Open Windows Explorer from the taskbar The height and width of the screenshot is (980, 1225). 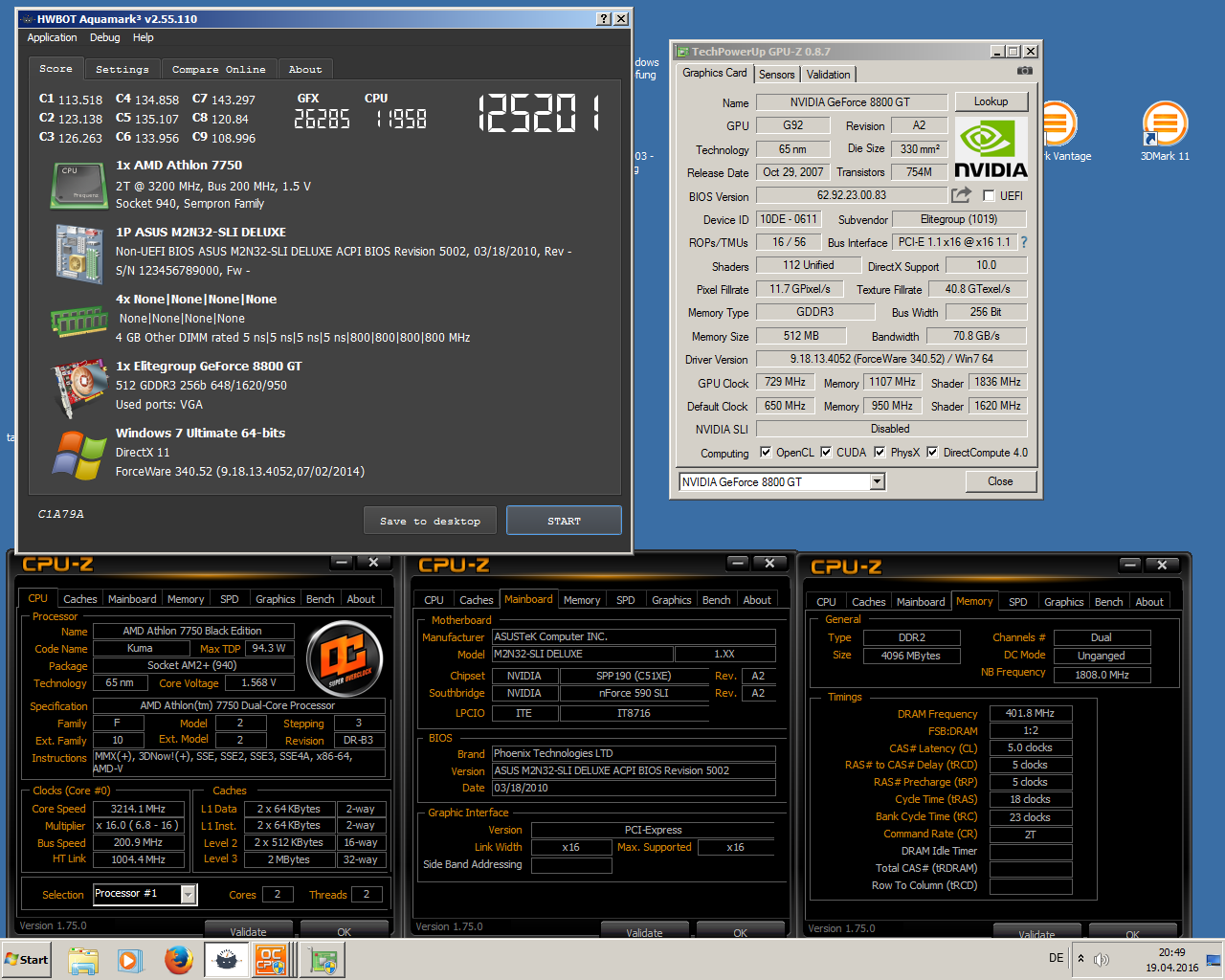point(83,960)
